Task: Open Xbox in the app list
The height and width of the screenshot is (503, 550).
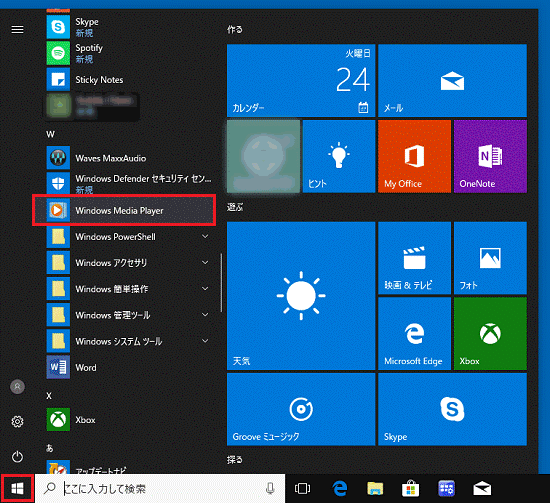Action: pyautogui.click(x=128, y=420)
